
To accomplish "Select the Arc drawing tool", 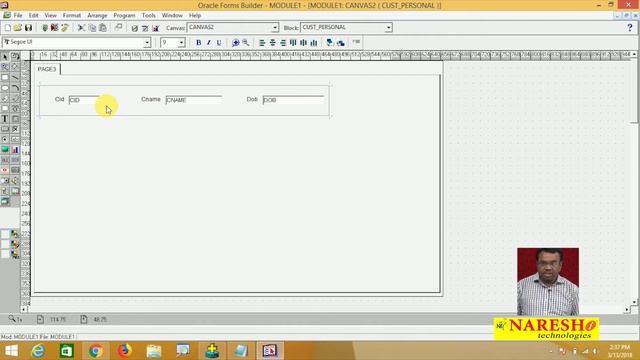I will tap(15, 87).
